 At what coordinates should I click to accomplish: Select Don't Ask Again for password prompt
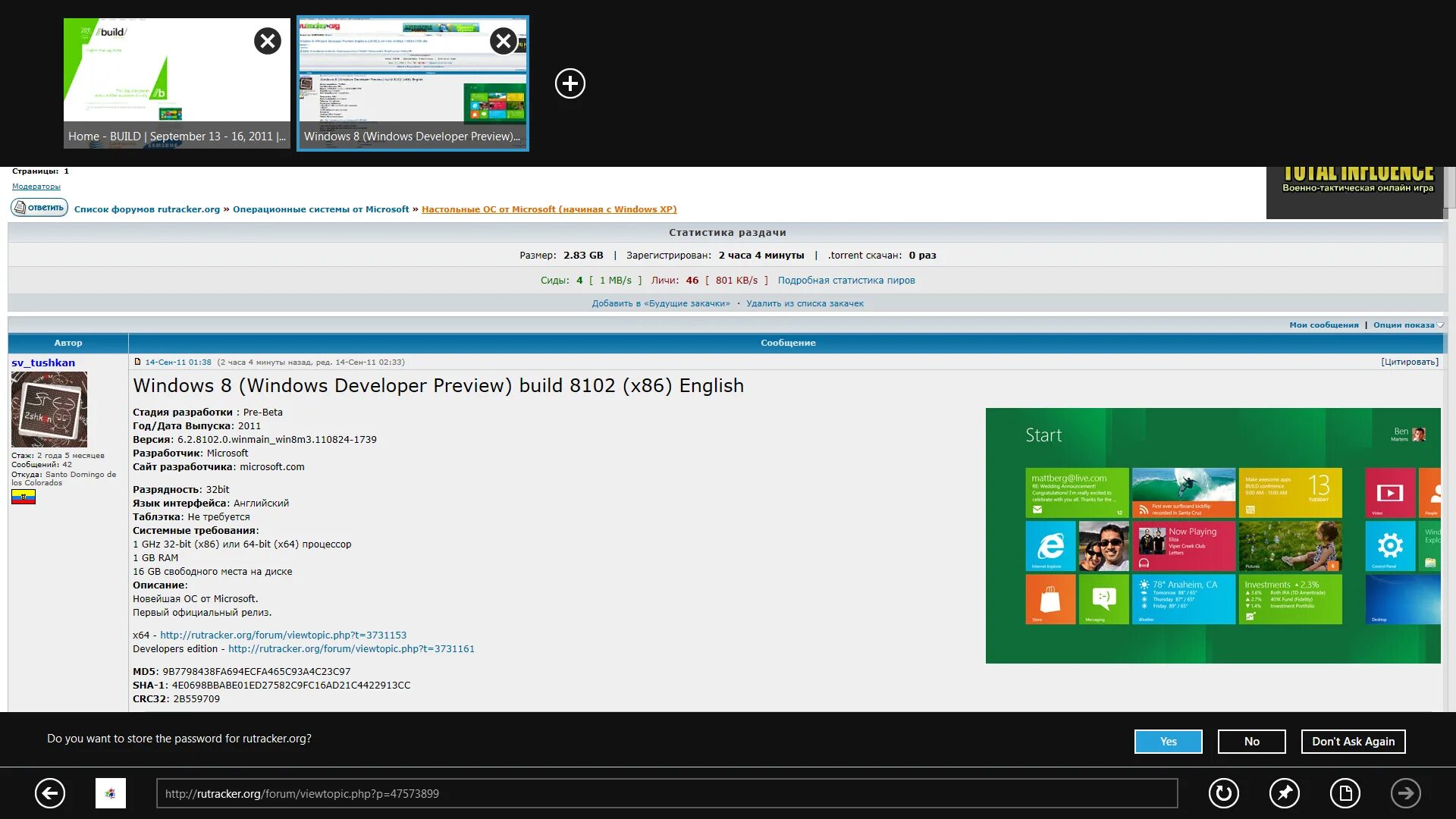[1354, 742]
